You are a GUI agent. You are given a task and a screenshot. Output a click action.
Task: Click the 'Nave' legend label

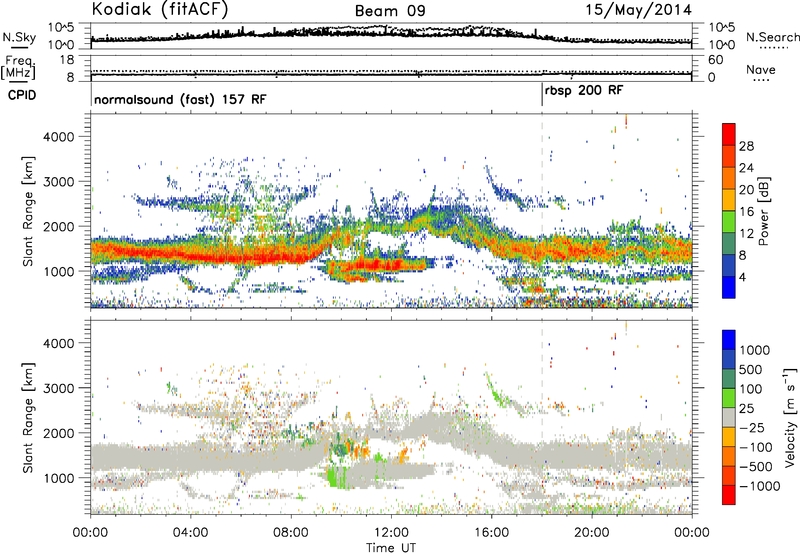[760, 69]
